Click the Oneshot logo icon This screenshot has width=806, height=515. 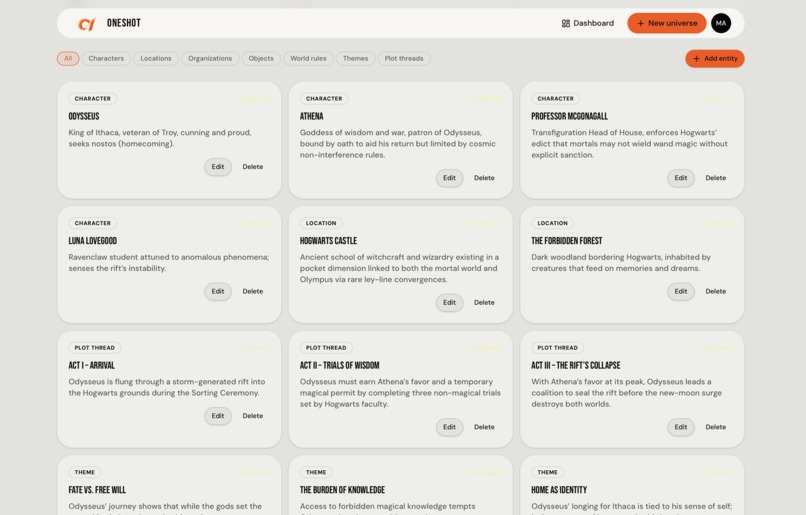tap(86, 24)
